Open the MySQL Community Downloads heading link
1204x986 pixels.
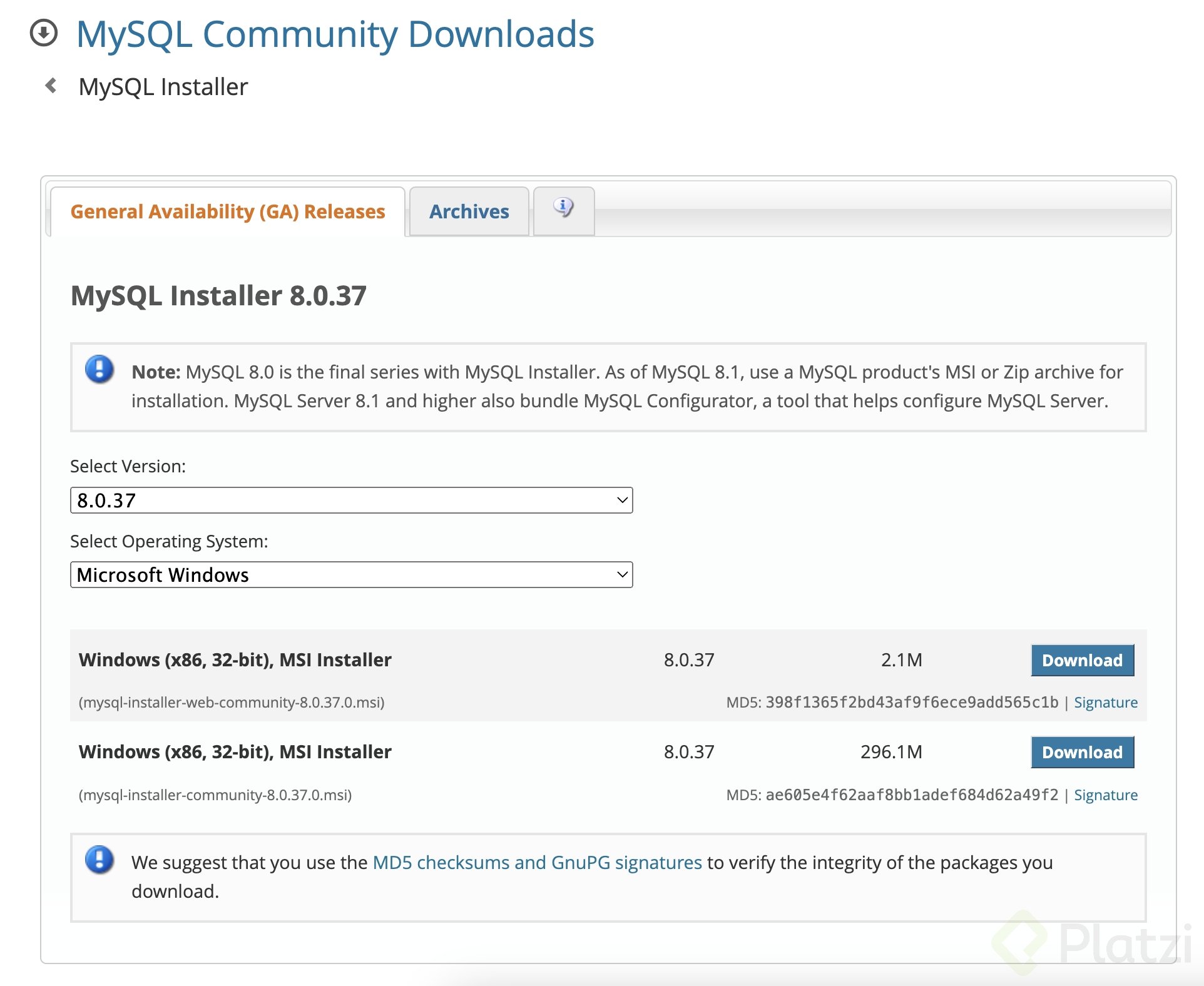coord(335,34)
